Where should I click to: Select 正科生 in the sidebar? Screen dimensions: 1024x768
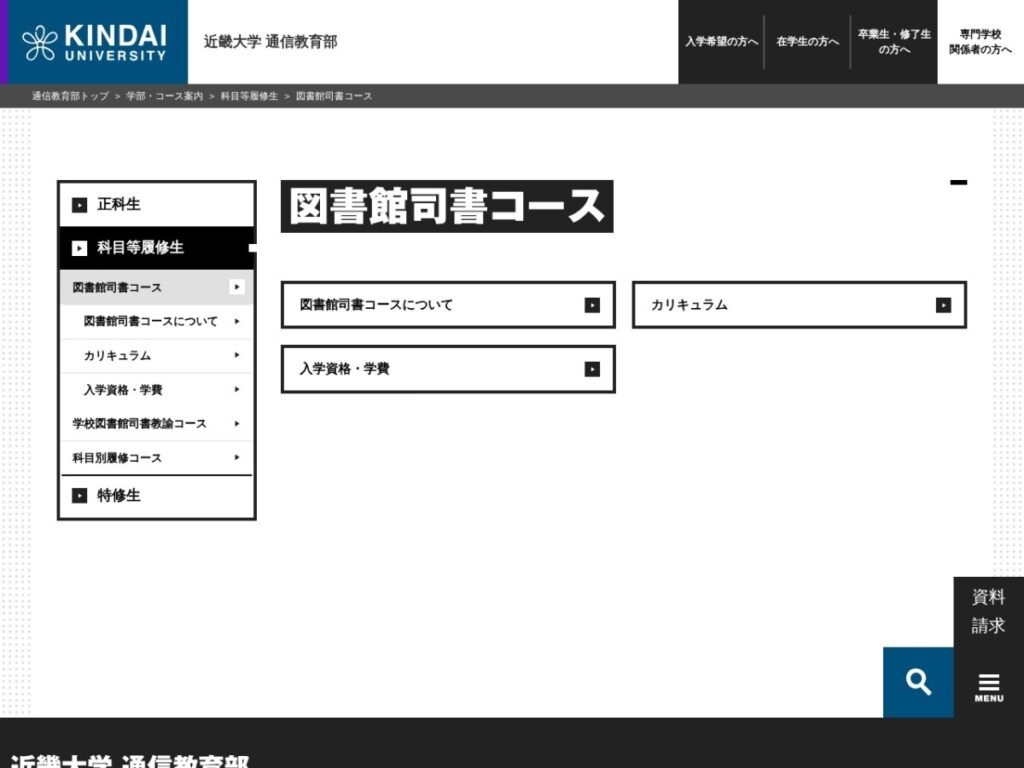pos(157,204)
